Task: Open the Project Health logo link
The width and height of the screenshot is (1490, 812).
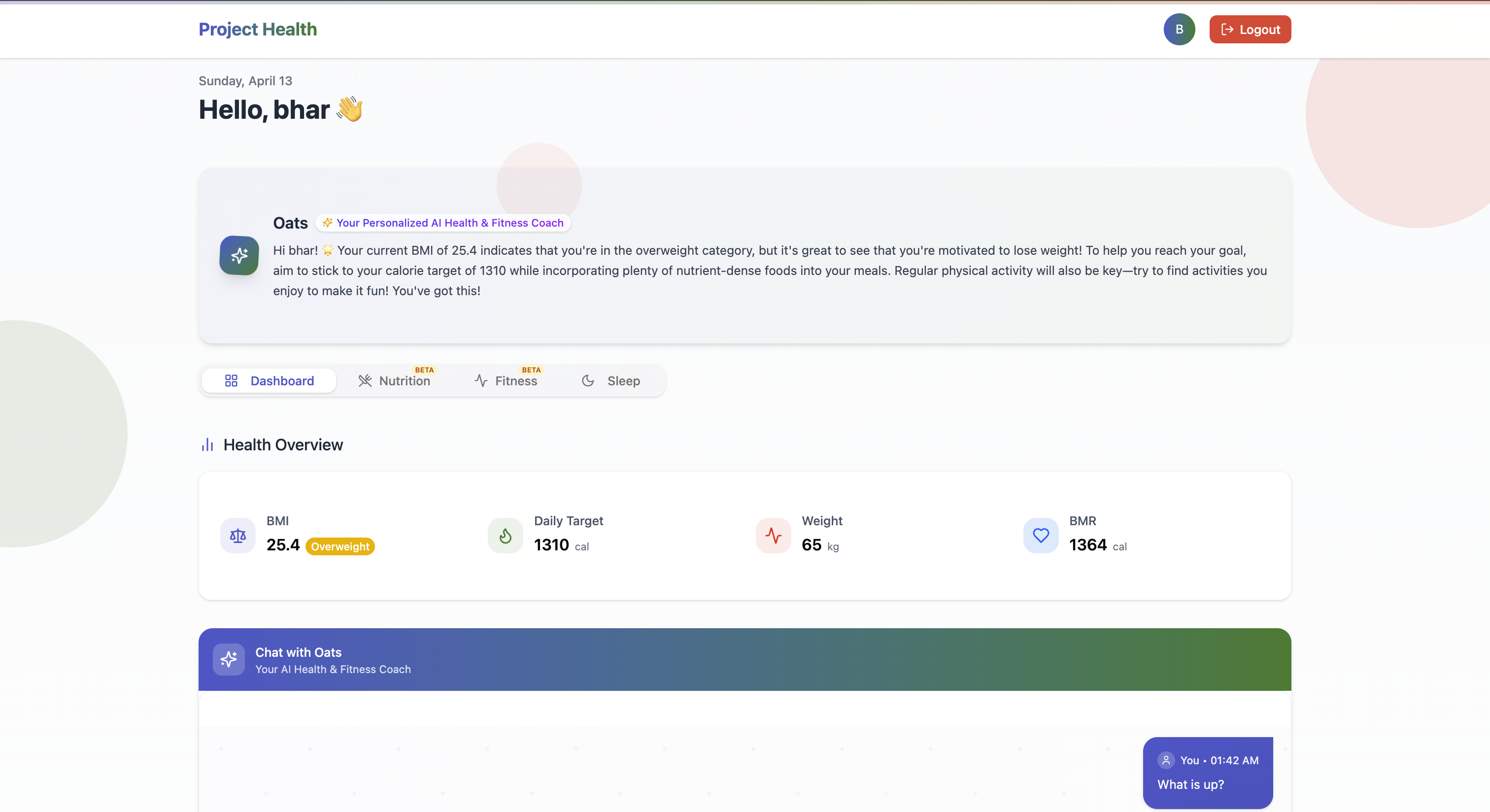Action: (x=257, y=29)
